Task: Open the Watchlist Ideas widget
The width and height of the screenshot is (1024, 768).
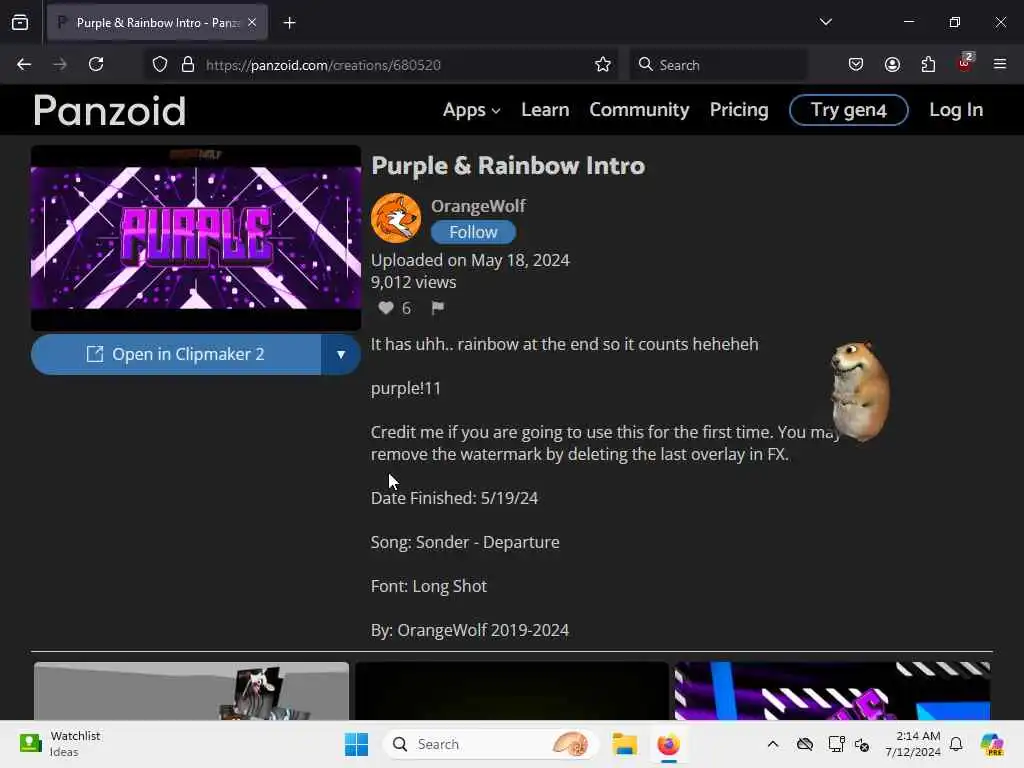Action: (x=59, y=744)
